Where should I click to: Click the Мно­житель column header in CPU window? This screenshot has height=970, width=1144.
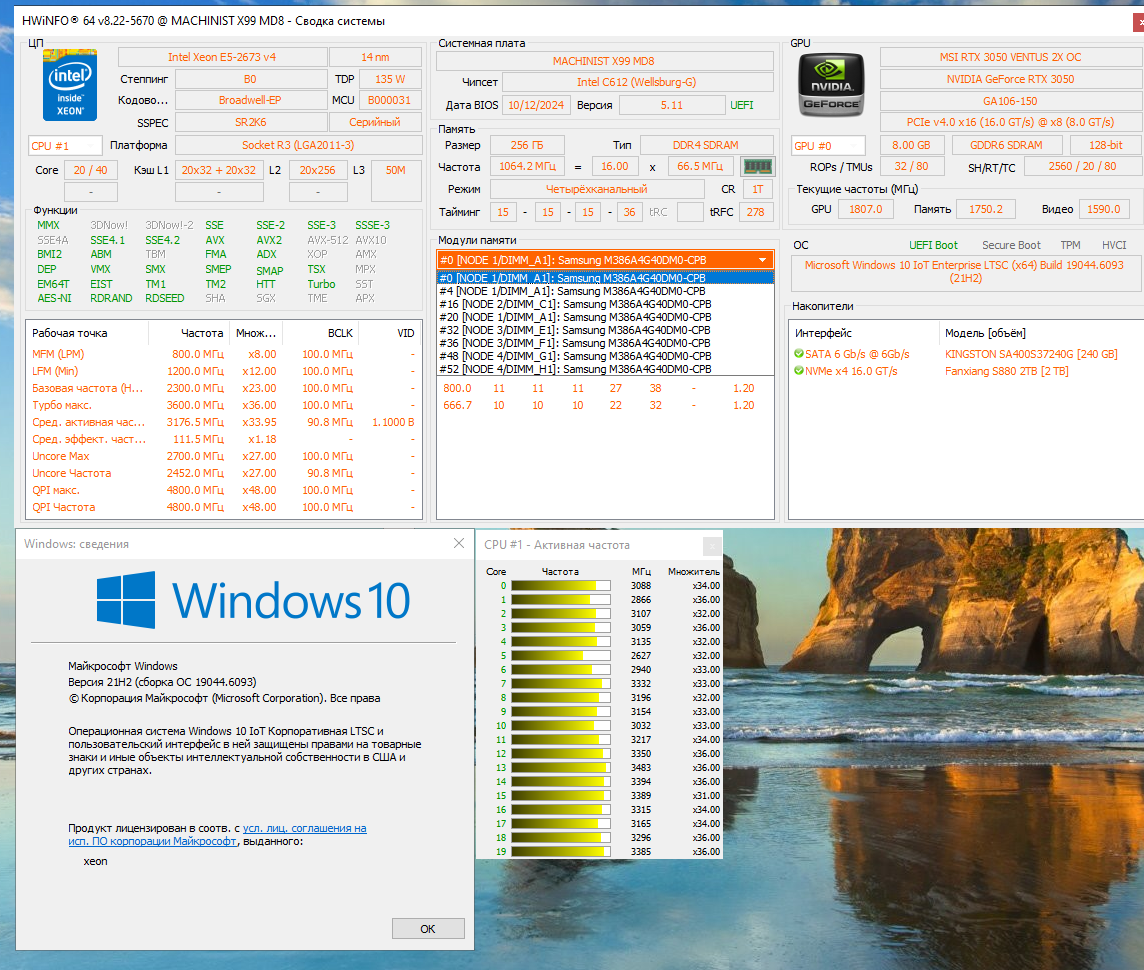click(x=694, y=571)
